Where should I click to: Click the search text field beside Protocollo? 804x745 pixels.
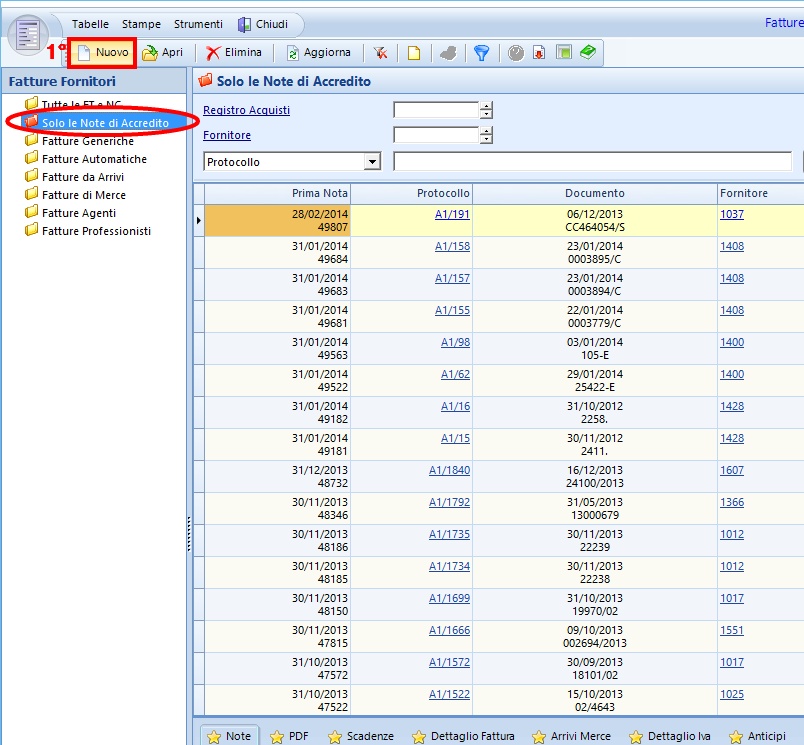(592, 161)
